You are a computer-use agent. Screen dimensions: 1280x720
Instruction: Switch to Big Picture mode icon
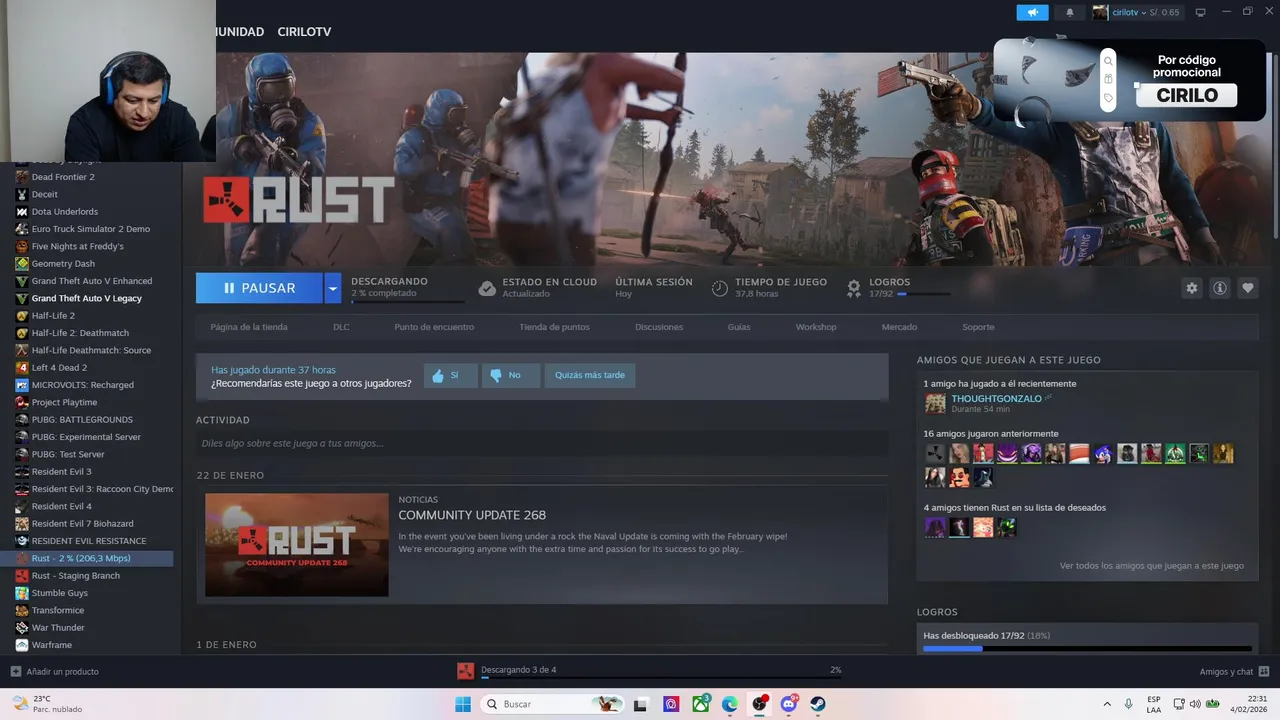point(1200,12)
